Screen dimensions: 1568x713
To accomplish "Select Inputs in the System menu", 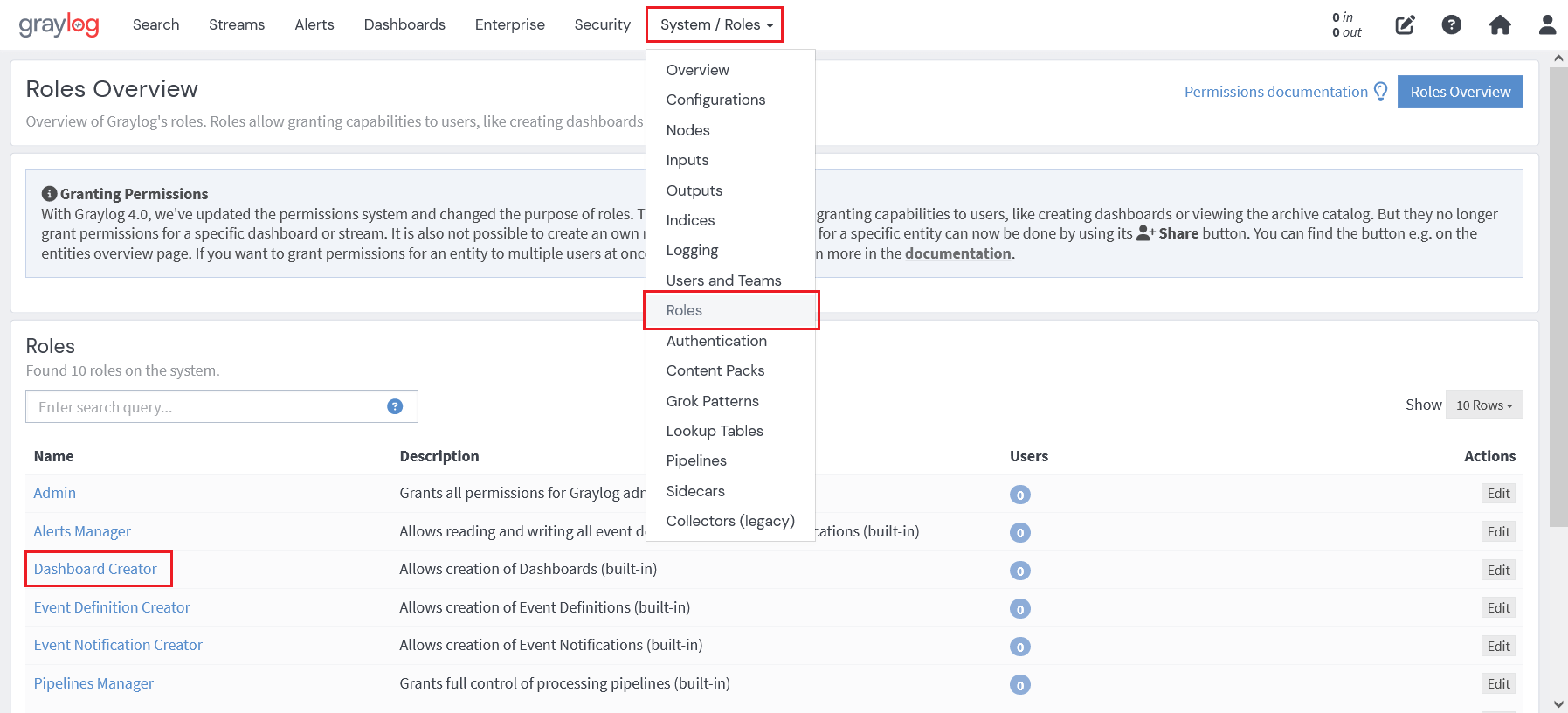I will pyautogui.click(x=730, y=160).
